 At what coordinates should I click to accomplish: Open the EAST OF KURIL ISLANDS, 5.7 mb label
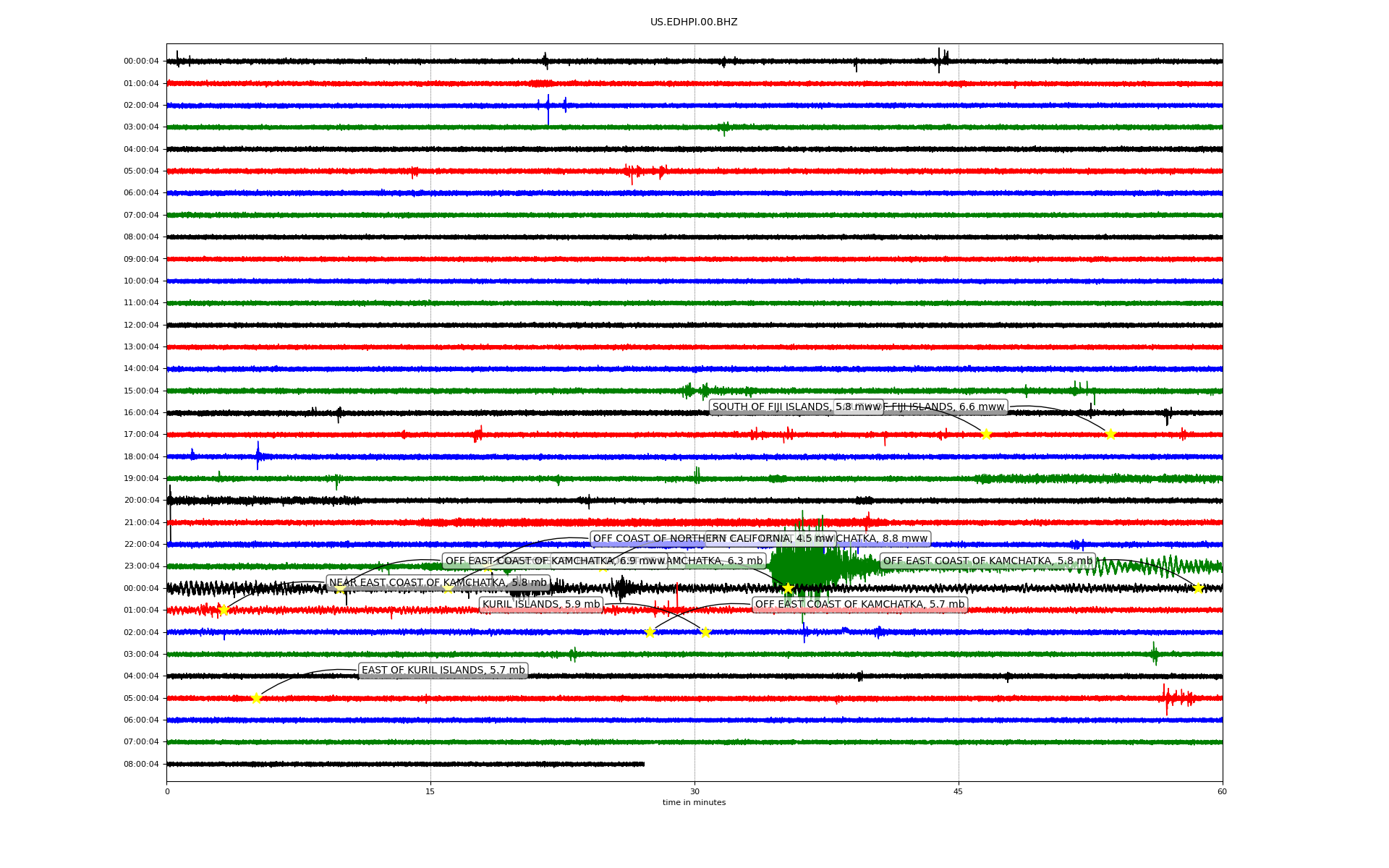(x=443, y=671)
